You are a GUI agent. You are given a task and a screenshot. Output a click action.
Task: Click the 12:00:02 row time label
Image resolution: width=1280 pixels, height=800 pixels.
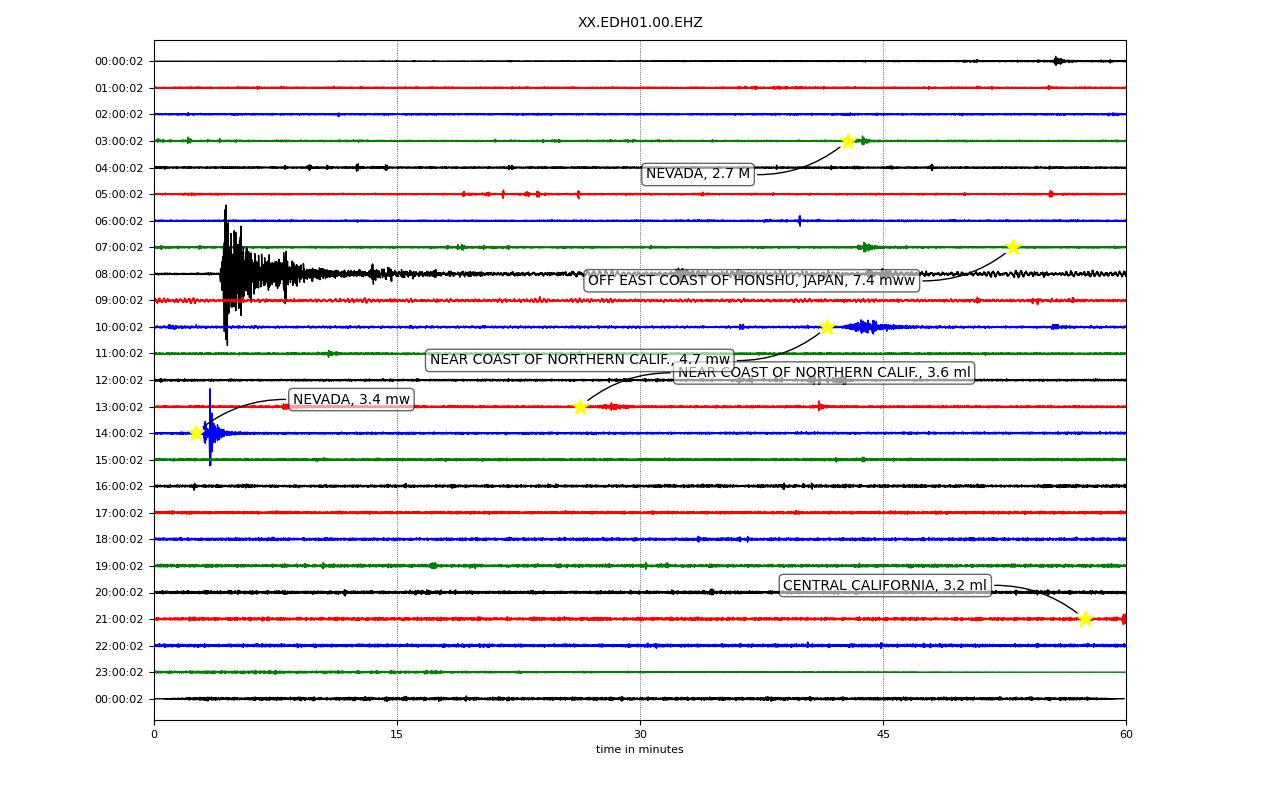(x=119, y=380)
